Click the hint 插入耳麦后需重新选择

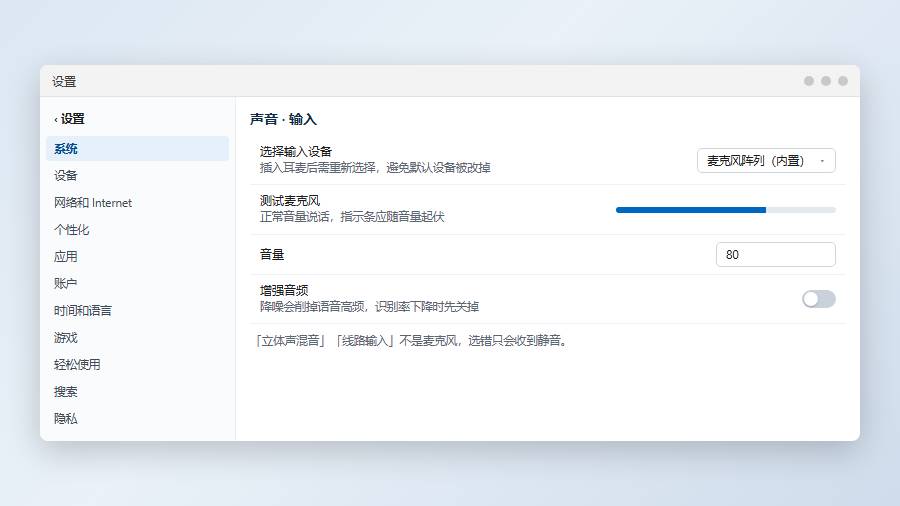pyautogui.click(x=375, y=168)
